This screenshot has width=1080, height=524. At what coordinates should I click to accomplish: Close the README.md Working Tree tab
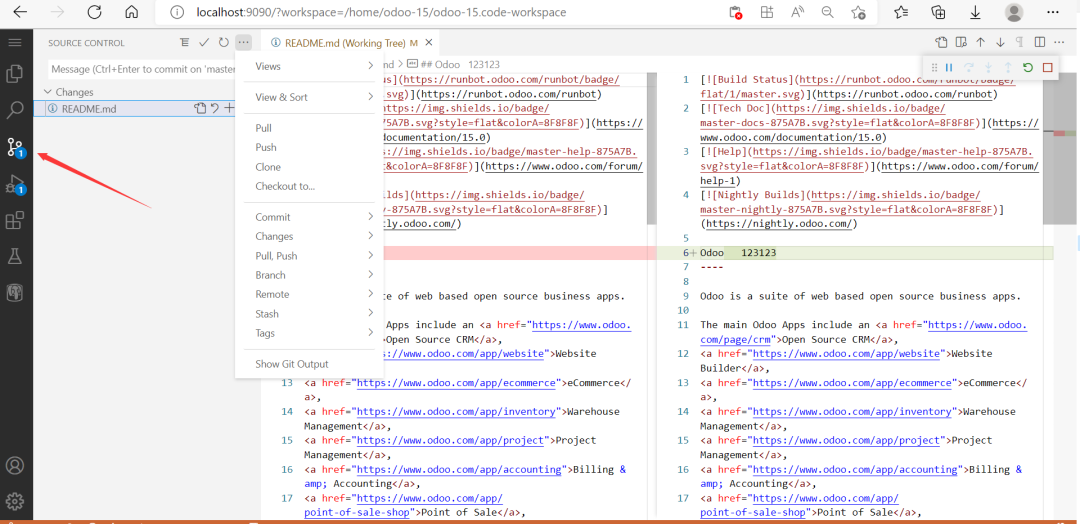tap(428, 43)
